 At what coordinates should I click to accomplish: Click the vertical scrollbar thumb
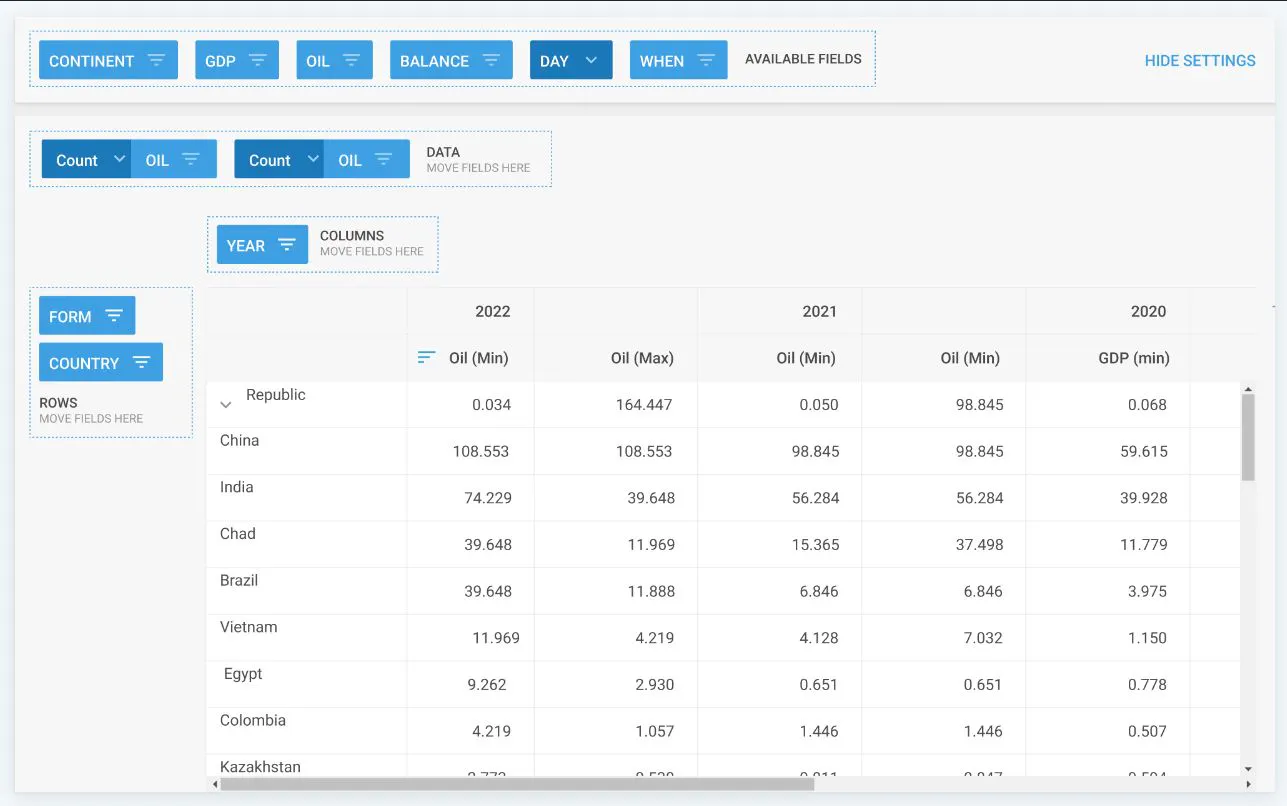click(1247, 437)
